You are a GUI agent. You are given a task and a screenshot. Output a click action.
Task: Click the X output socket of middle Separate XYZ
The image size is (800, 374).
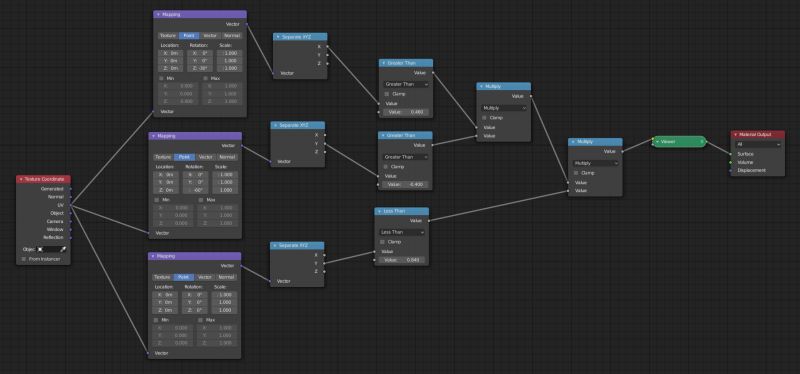point(324,135)
